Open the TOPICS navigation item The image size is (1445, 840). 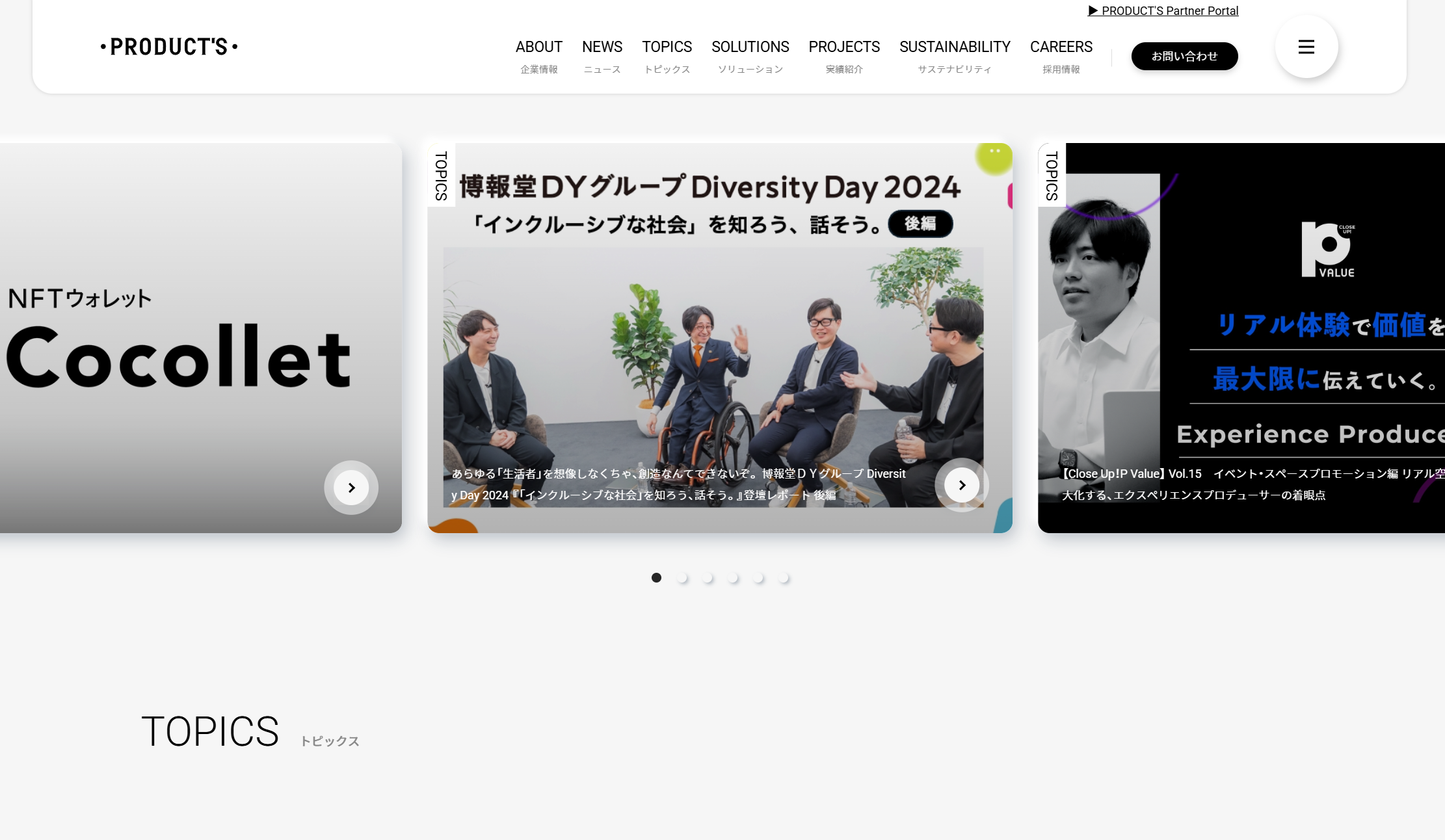pyautogui.click(x=667, y=56)
